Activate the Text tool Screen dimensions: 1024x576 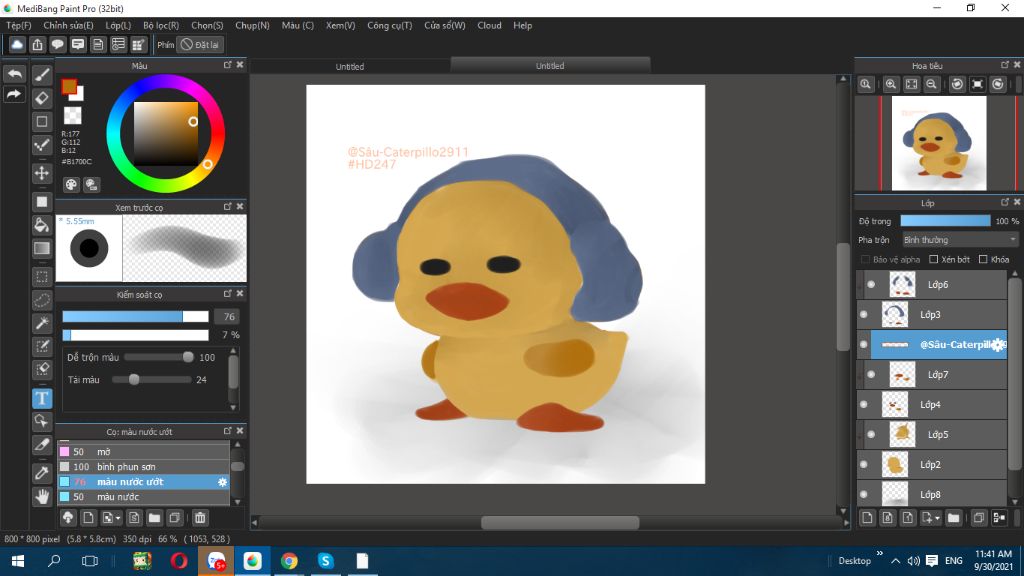(x=42, y=398)
